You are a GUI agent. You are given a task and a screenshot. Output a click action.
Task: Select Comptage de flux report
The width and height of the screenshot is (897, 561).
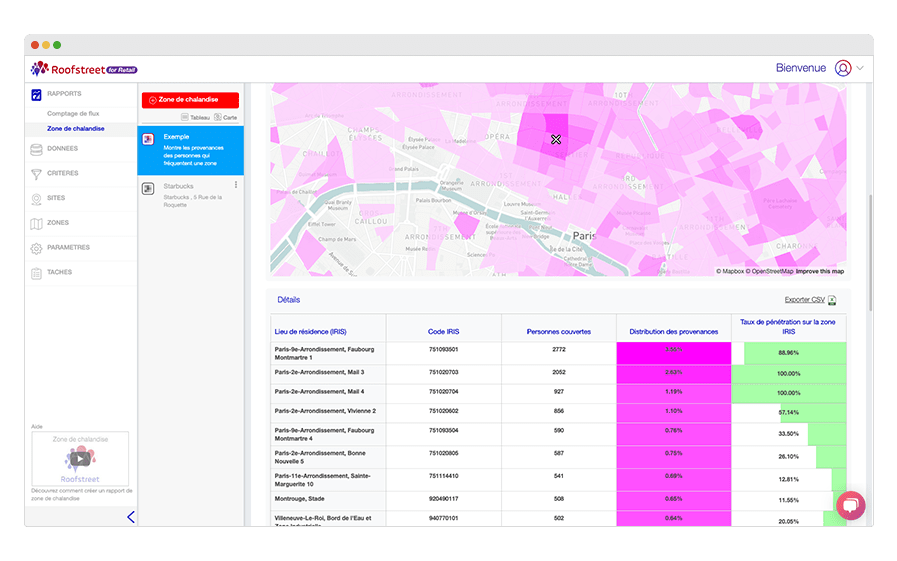click(x=73, y=114)
